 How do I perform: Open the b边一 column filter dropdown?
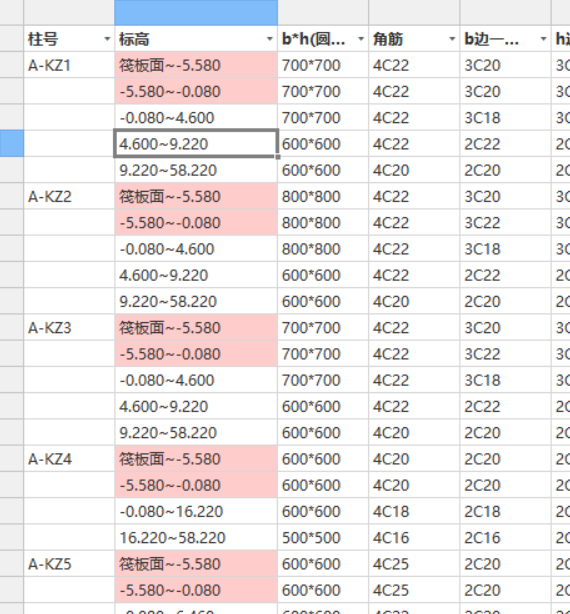tap(543, 39)
